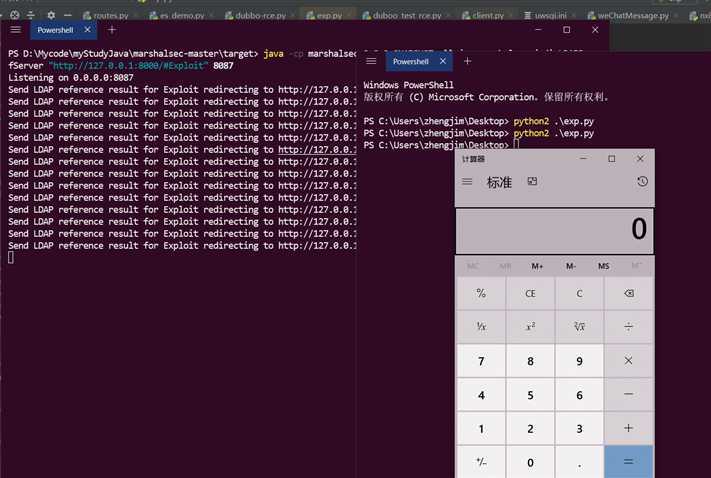
Task: Click the square root key
Action: click(x=579, y=327)
